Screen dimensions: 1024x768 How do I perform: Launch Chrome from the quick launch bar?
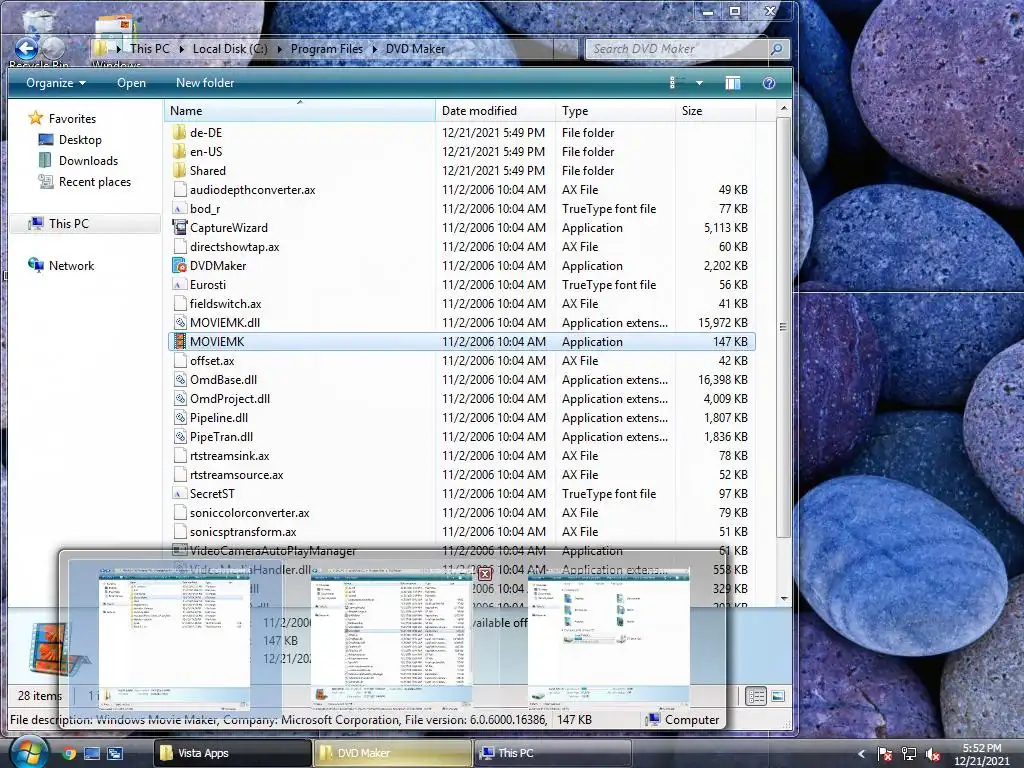[x=69, y=753]
